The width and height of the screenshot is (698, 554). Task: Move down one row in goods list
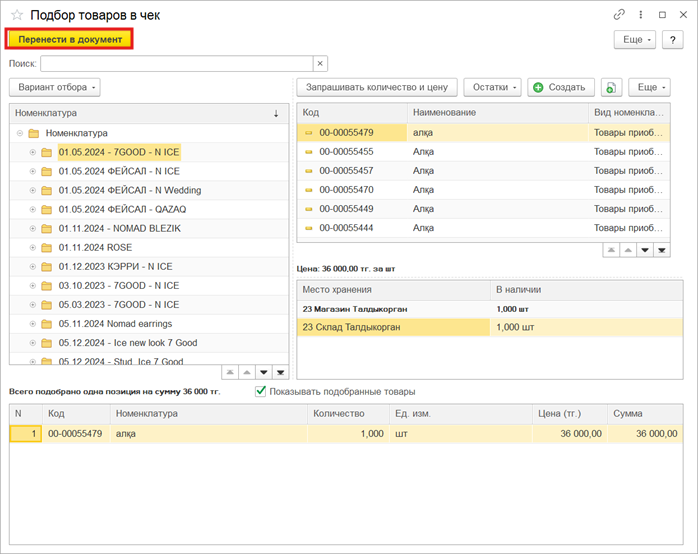[x=645, y=250]
